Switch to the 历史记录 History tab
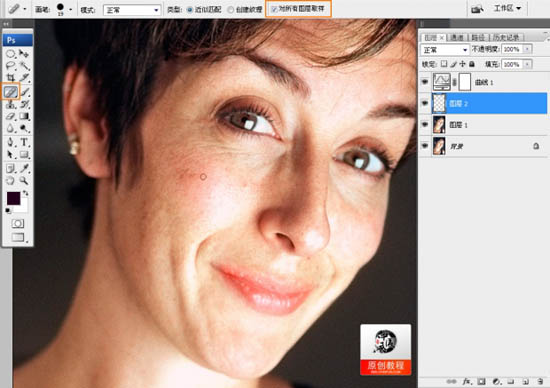This screenshot has width=550, height=388. click(506, 38)
